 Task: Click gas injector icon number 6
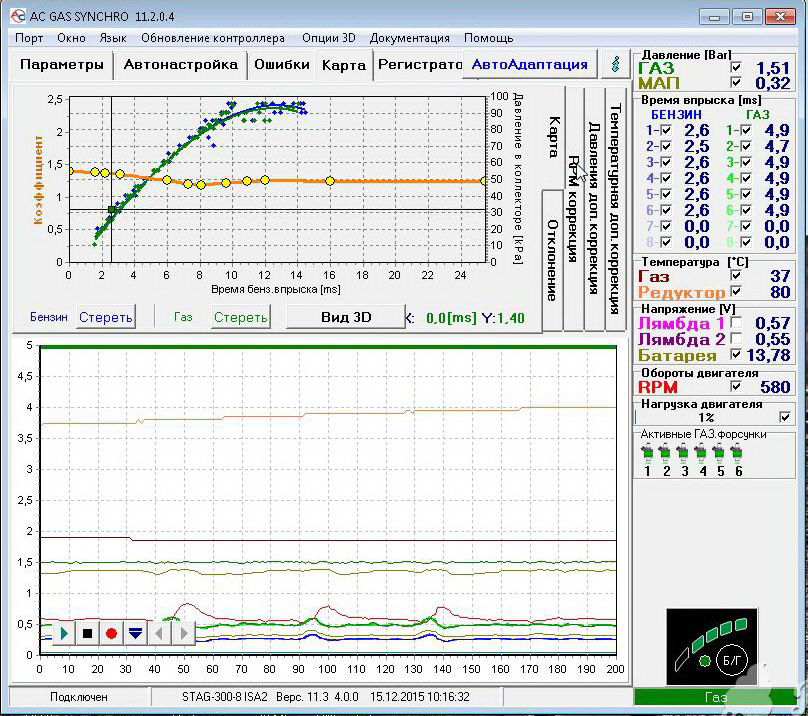[737, 453]
